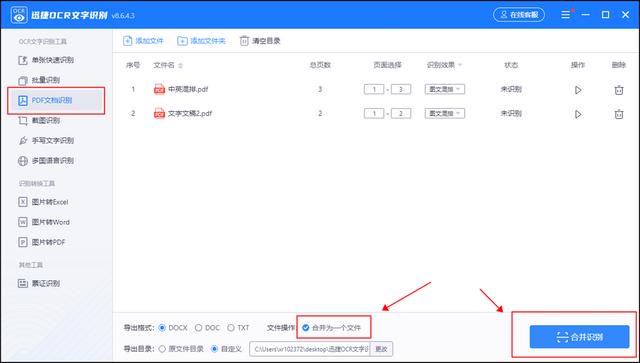Switch to 批量识别 in sidebar

[x=40, y=80]
